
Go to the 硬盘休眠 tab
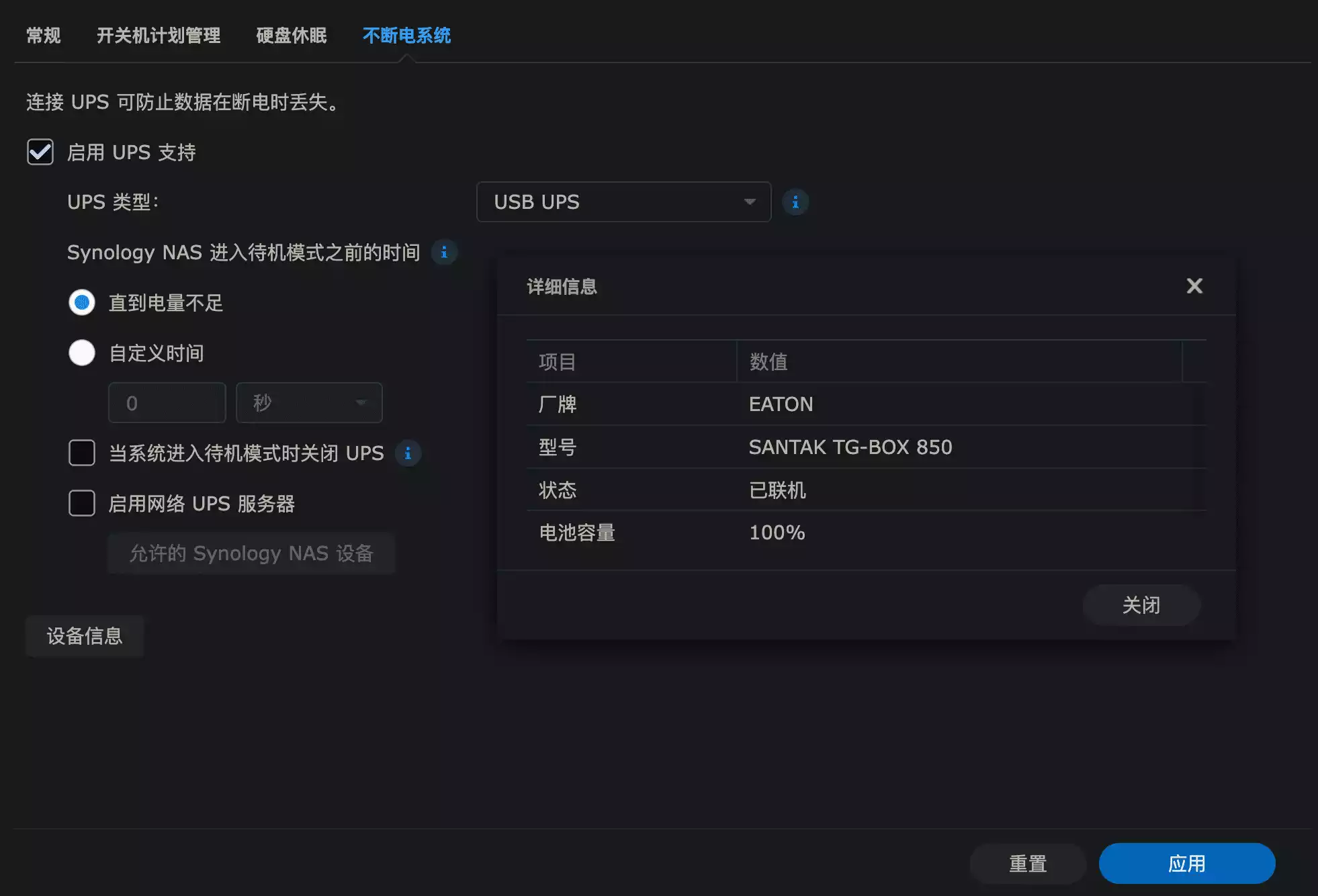tap(291, 35)
